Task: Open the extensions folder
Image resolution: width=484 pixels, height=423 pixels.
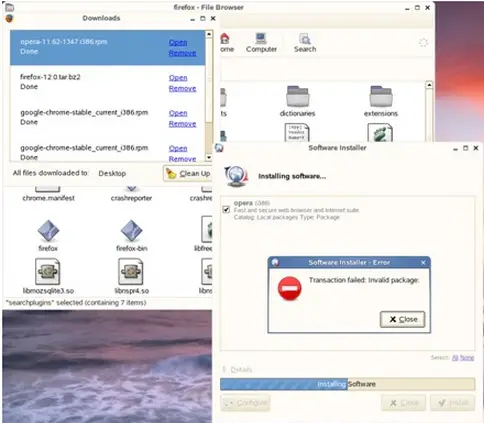Action: (381, 101)
